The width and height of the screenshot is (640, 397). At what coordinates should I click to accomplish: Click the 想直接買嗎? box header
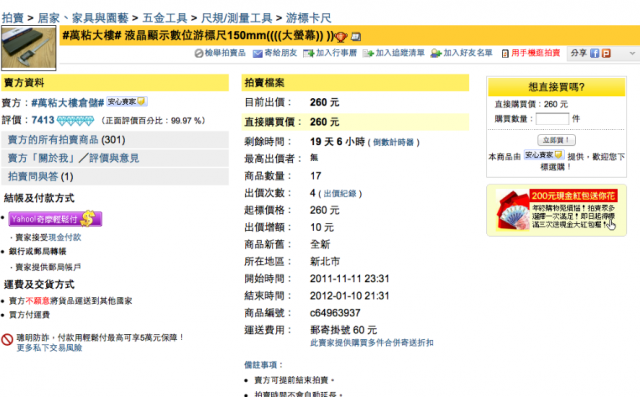pyautogui.click(x=556, y=87)
